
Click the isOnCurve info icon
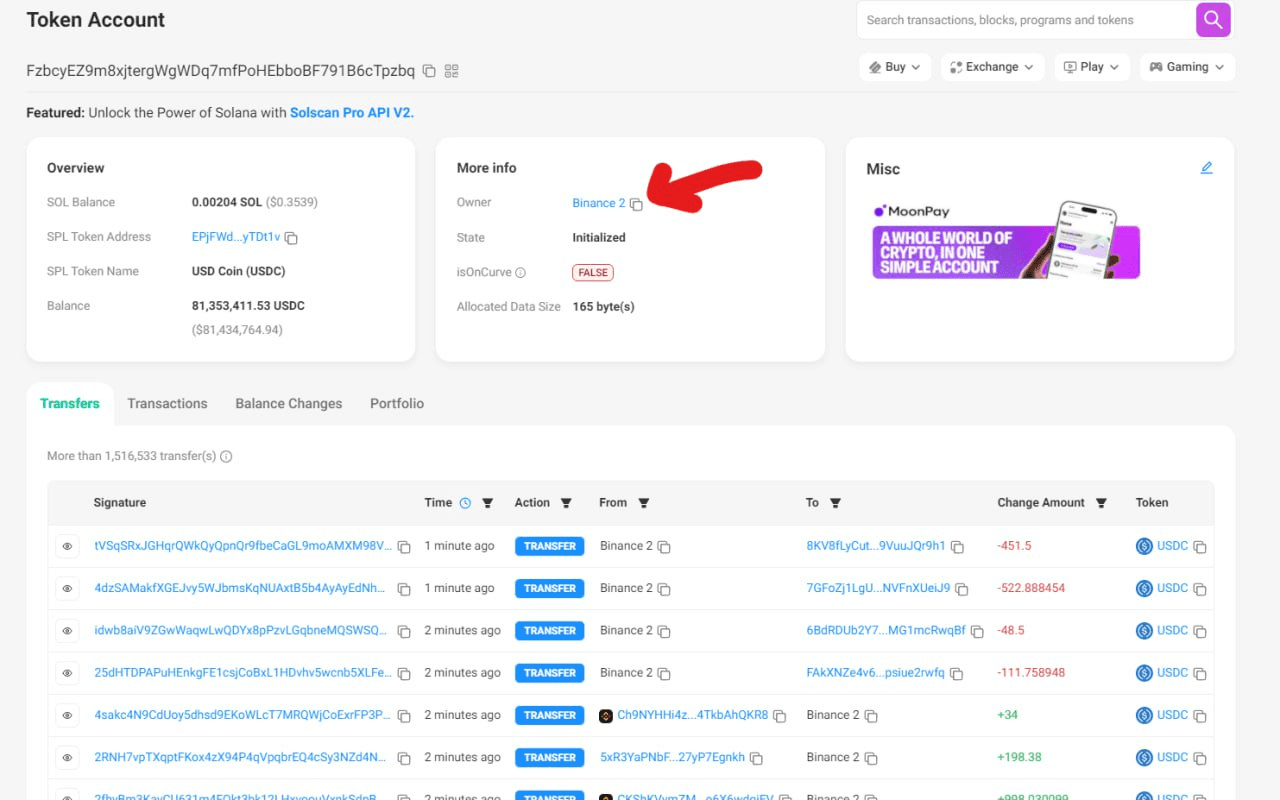tap(520, 273)
